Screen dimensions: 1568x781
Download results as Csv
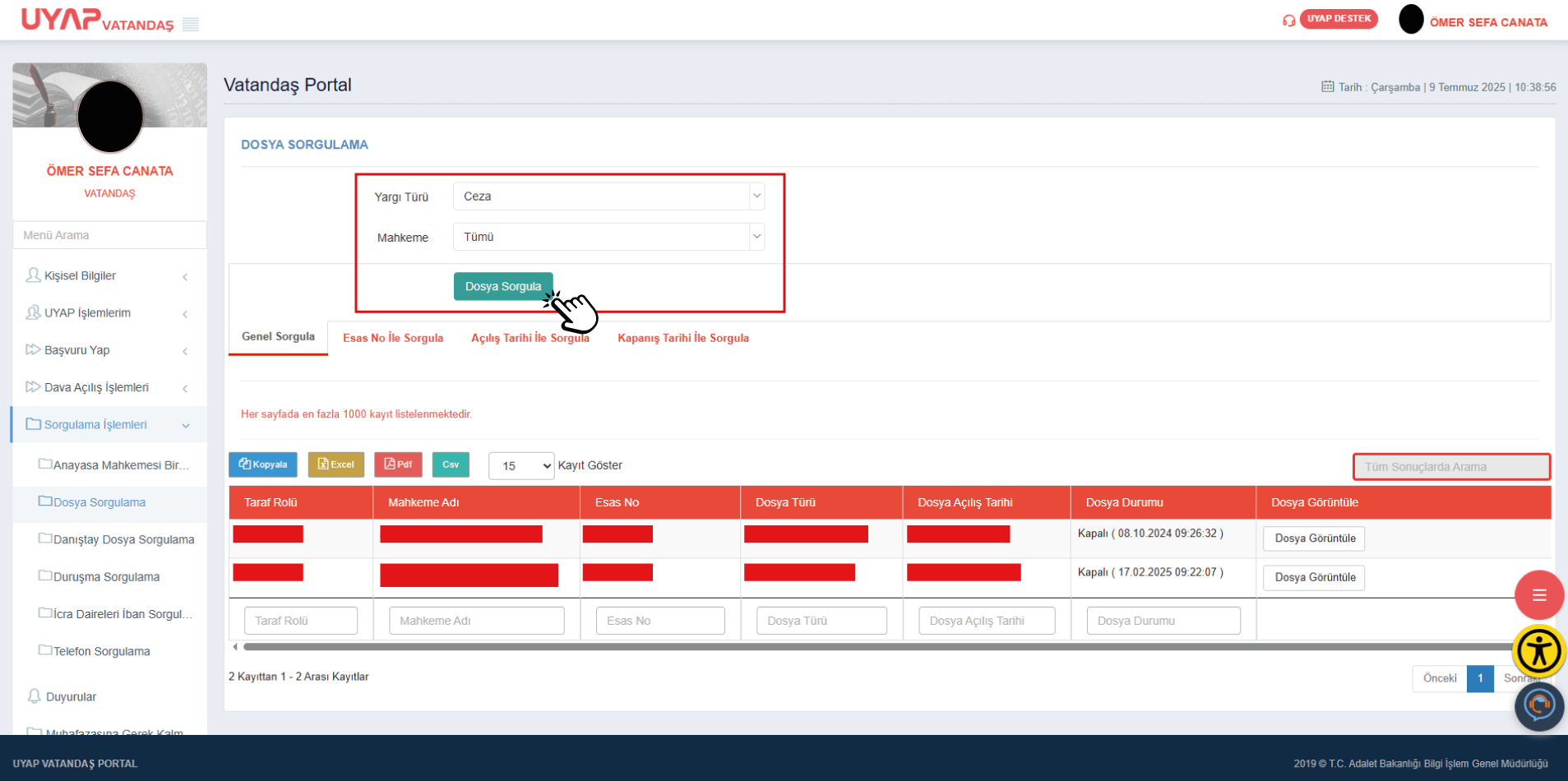coord(451,464)
